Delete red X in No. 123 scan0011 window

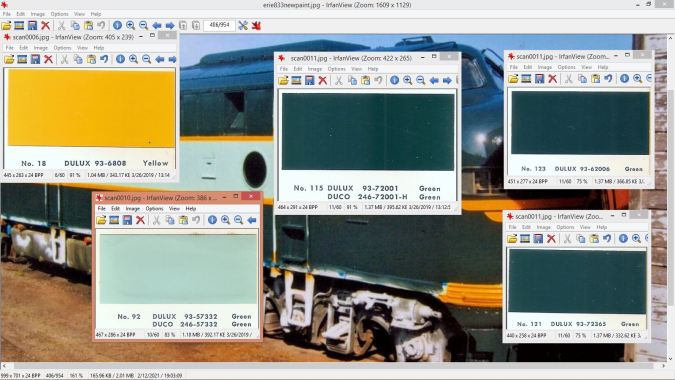coord(553,79)
